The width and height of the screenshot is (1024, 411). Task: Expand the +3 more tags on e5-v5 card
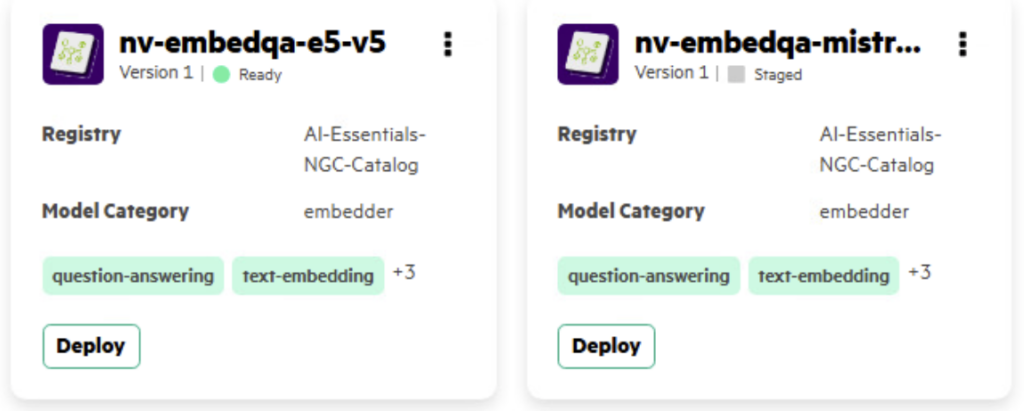[404, 272]
